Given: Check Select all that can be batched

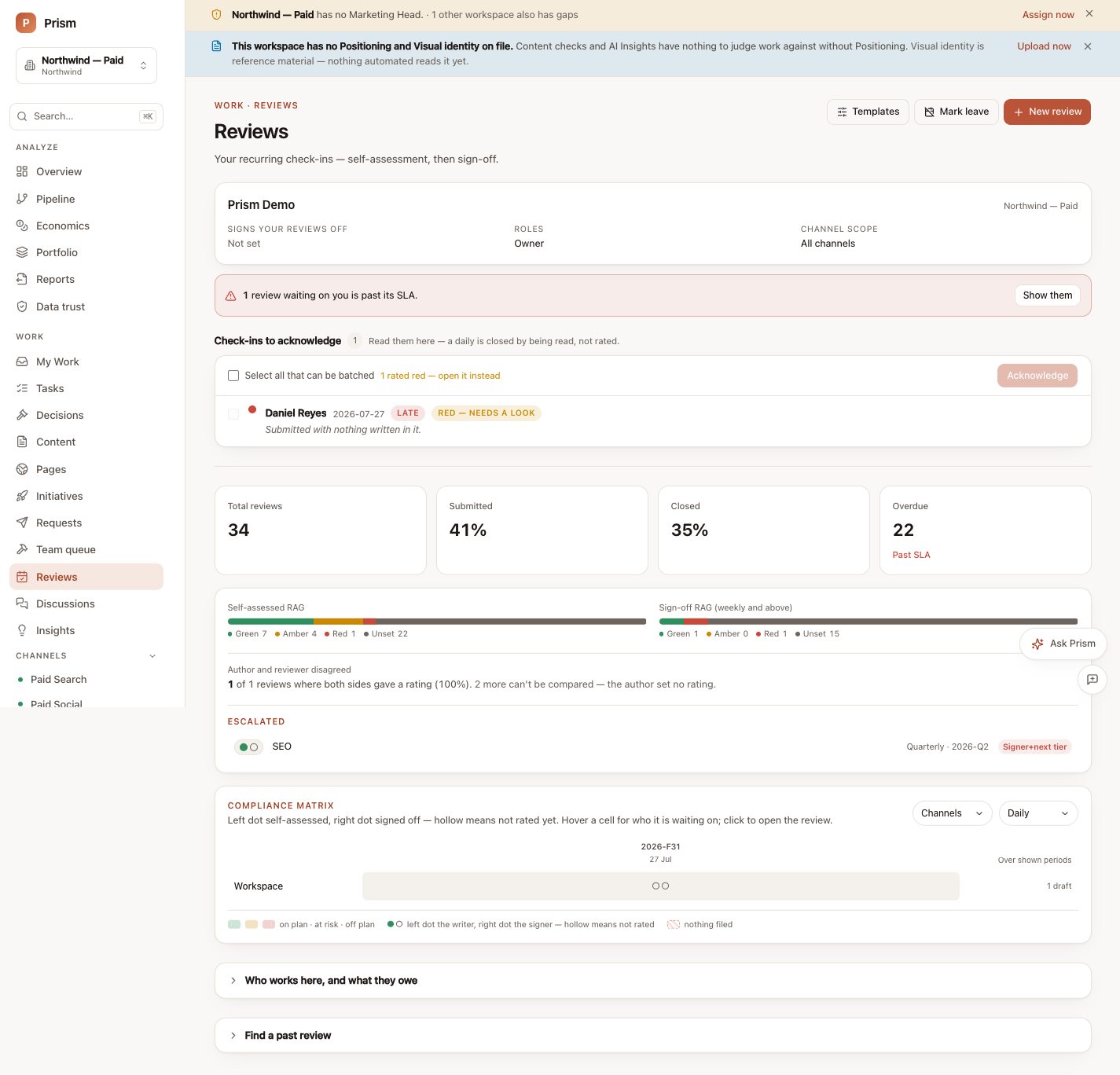Looking at the screenshot, I should click(233, 376).
